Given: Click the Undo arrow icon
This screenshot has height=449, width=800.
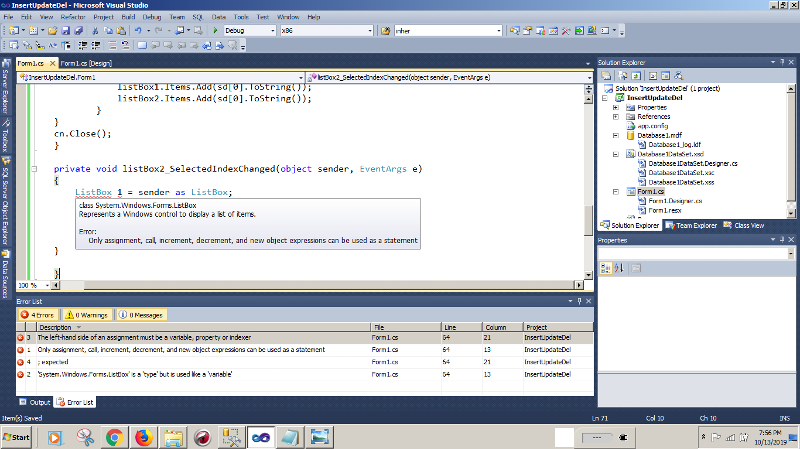Looking at the screenshot, I should coord(138,31).
